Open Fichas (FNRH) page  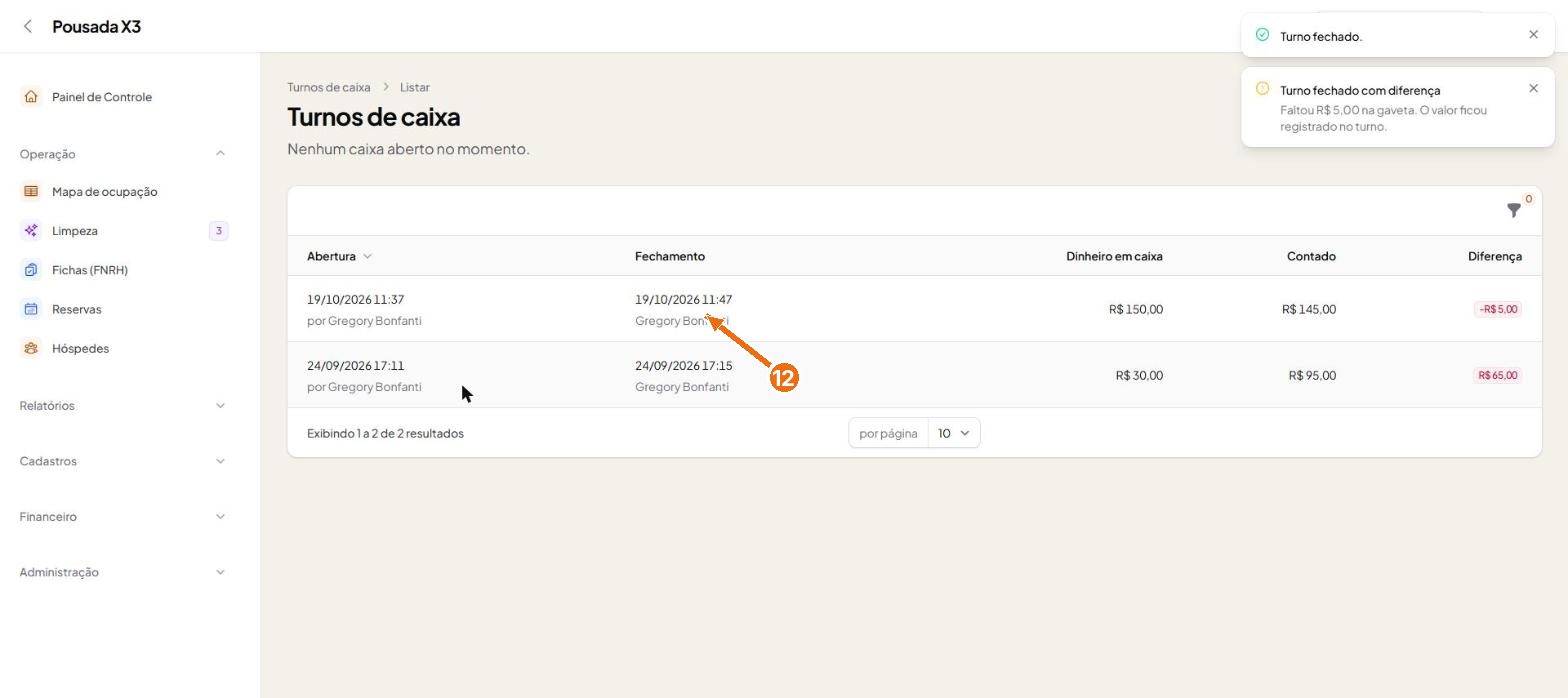coord(90,270)
